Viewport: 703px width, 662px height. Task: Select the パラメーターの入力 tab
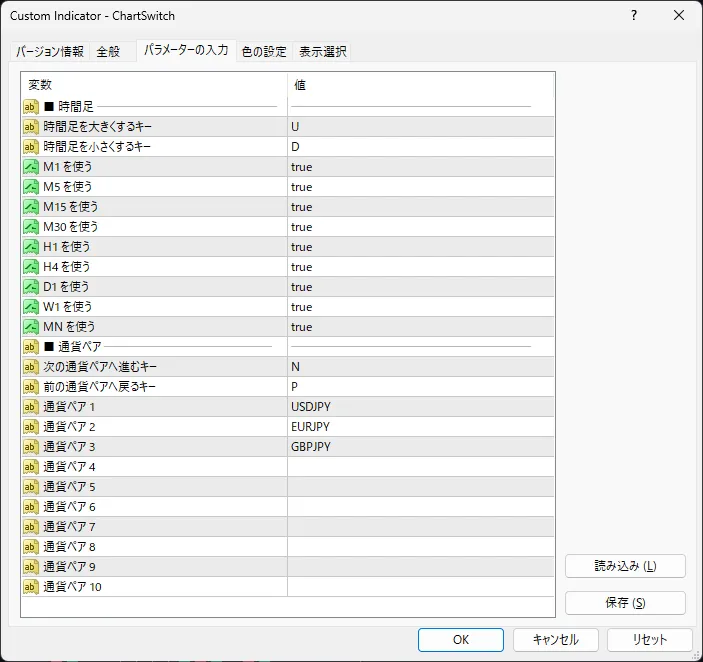(x=186, y=50)
